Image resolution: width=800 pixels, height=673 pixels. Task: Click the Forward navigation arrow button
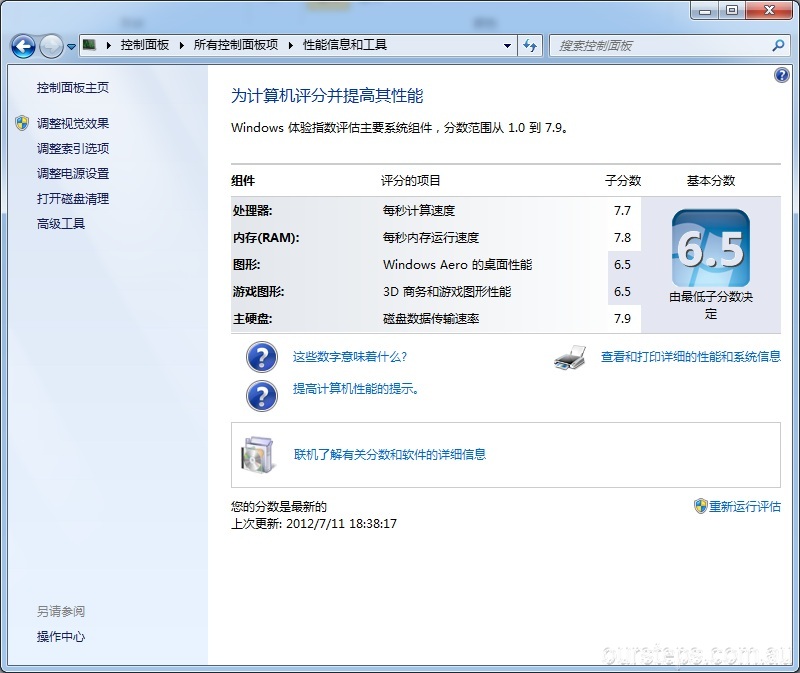coord(51,46)
